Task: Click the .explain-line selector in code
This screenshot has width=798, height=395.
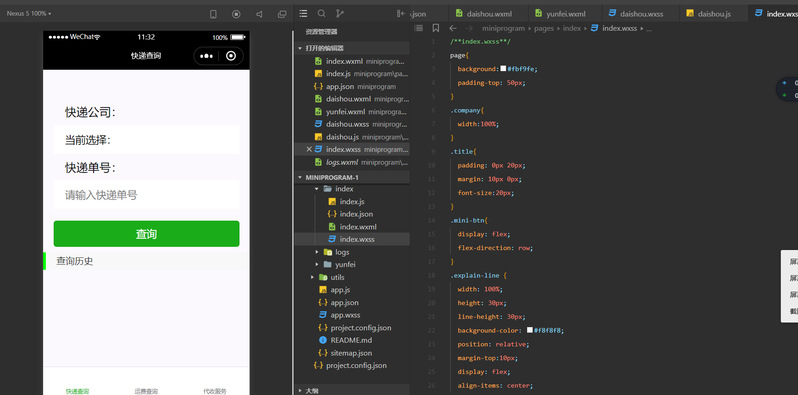Action: 475,275
